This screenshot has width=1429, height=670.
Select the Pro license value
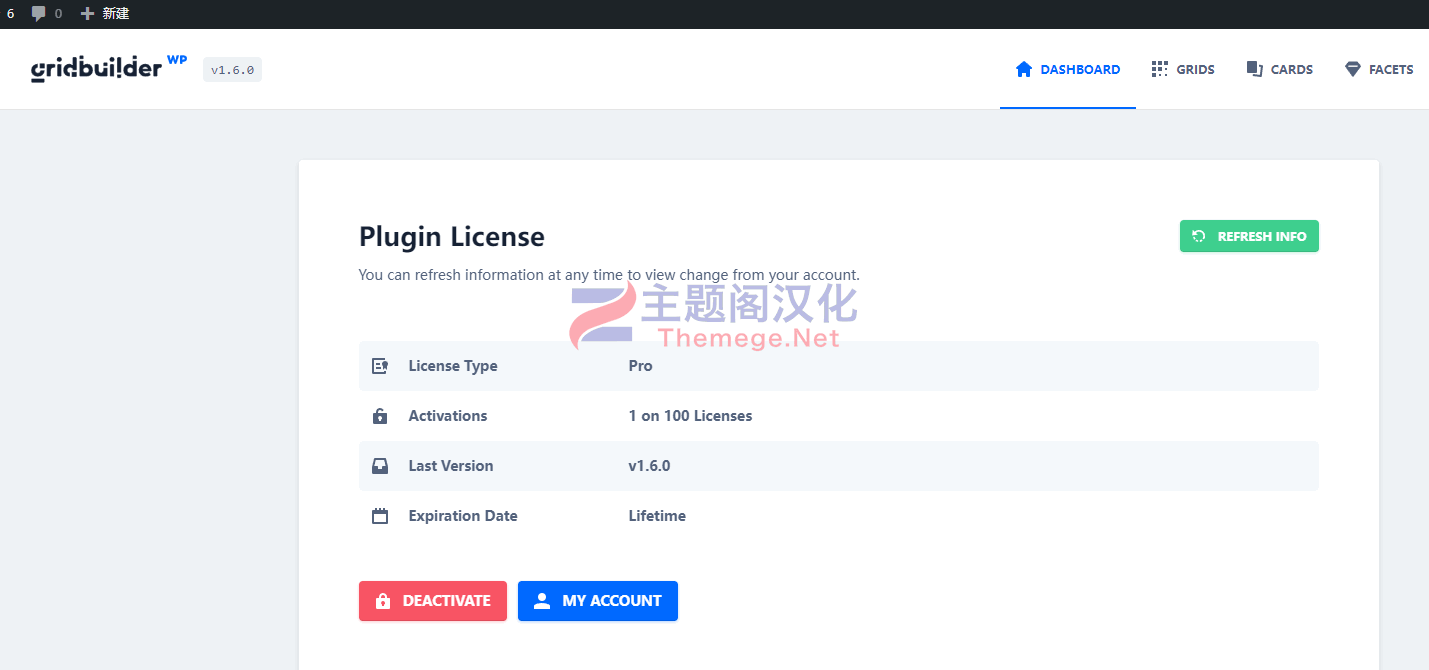pos(641,366)
